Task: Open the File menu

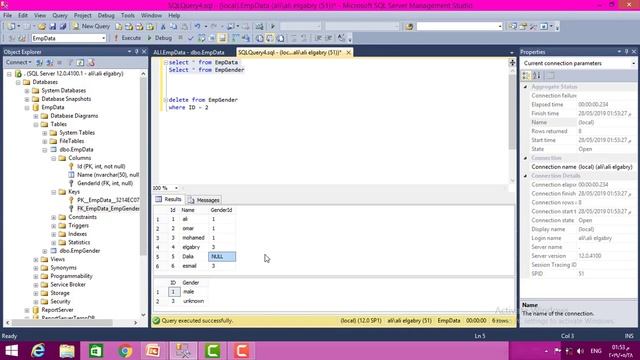Action: pos(7,16)
